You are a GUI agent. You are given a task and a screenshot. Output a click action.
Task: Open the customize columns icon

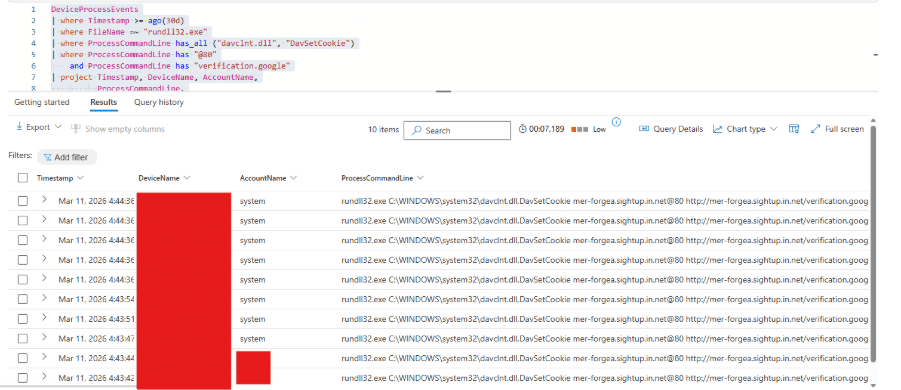(x=794, y=129)
